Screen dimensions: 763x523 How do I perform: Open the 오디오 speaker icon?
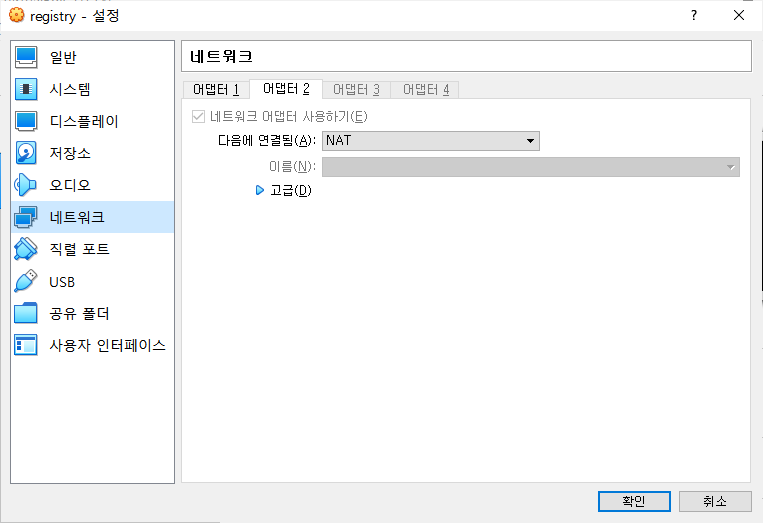click(26, 185)
